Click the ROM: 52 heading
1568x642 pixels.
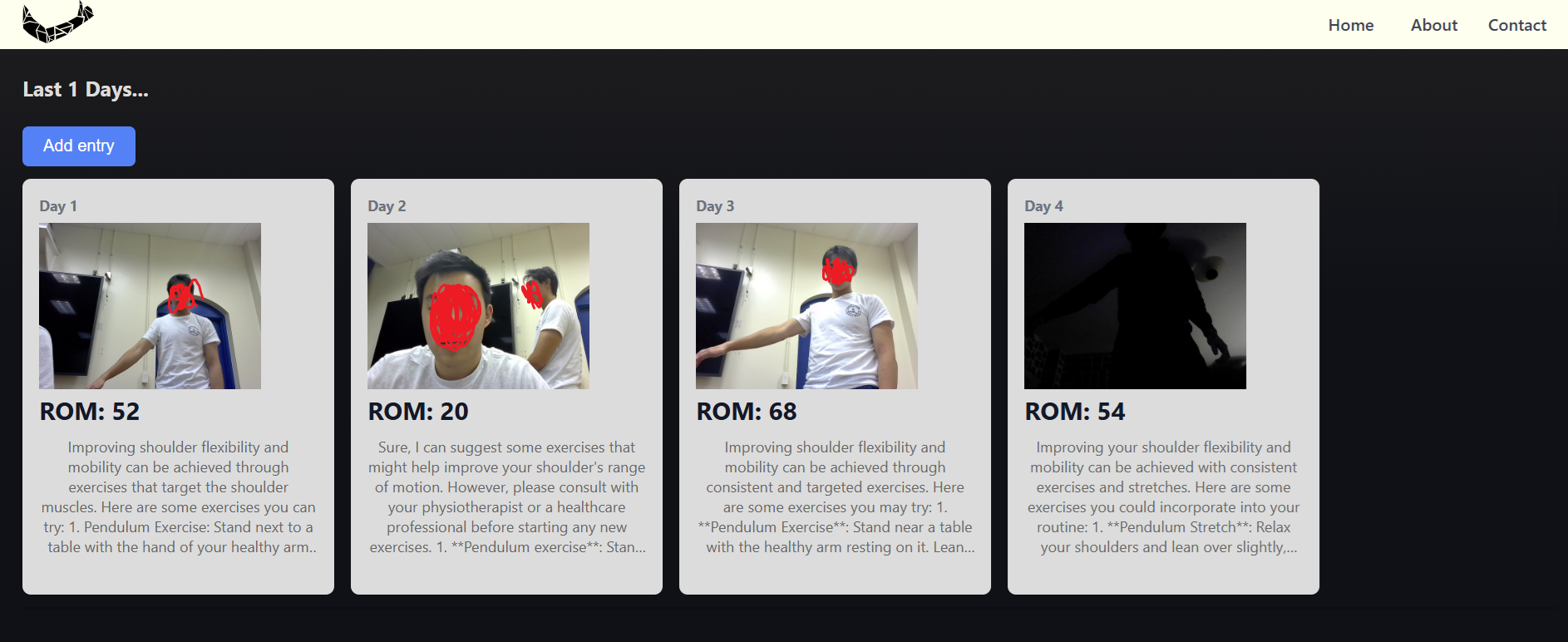point(90,412)
